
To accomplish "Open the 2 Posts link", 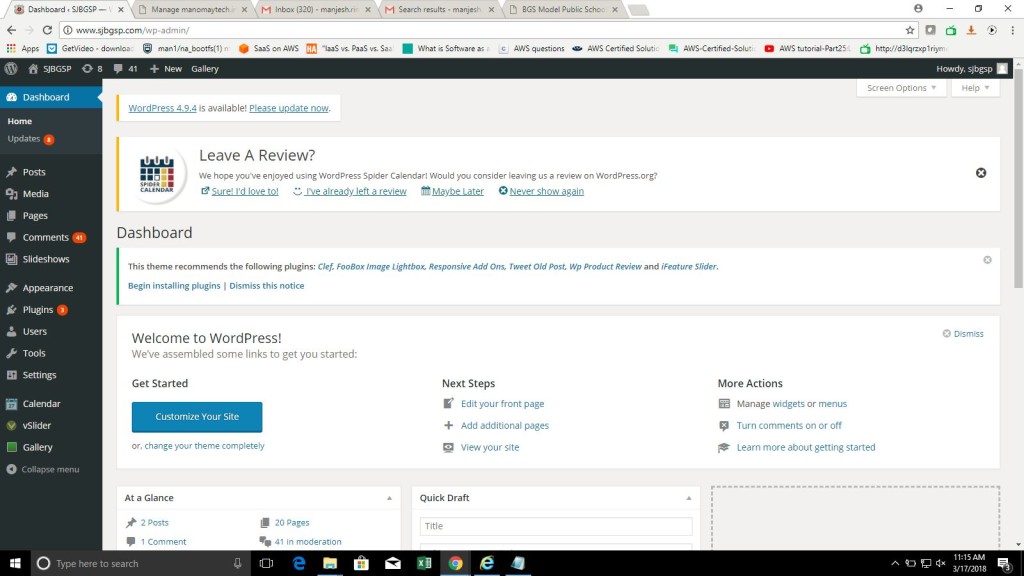I will (155, 523).
